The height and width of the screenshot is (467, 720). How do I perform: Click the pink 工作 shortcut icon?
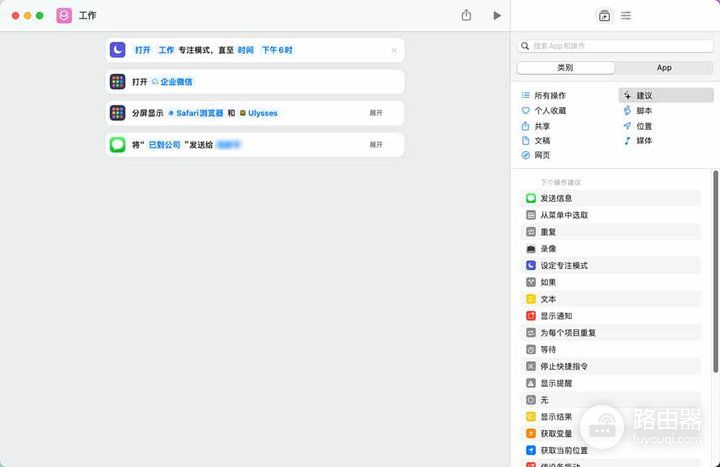[64, 15]
